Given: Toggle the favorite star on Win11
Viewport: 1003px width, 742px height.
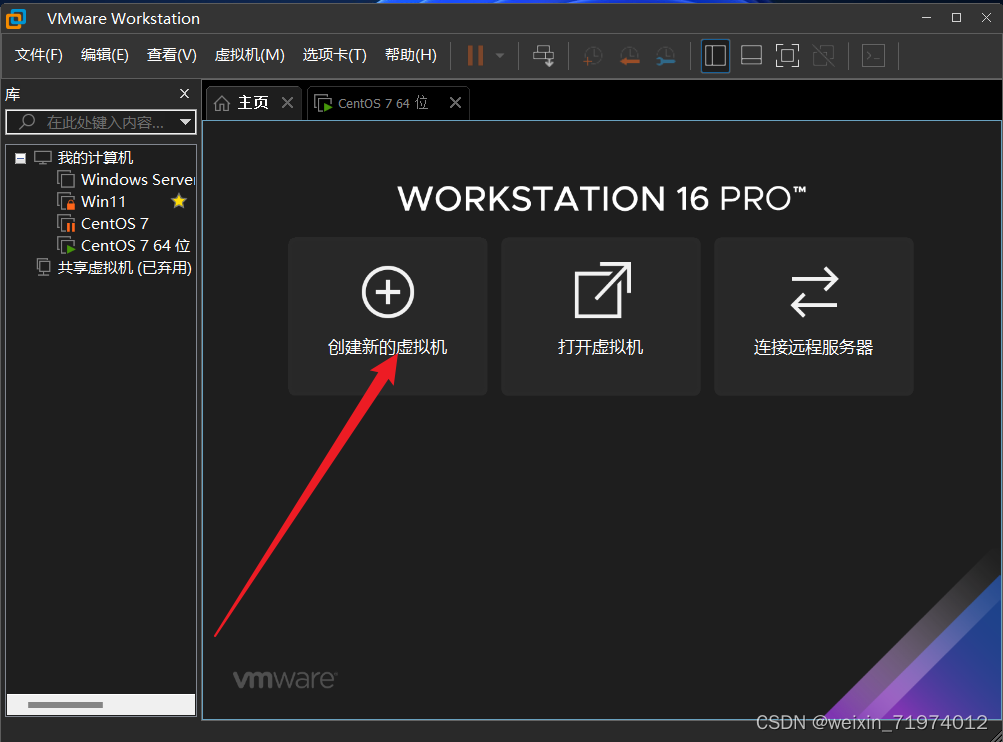Looking at the screenshot, I should (179, 201).
